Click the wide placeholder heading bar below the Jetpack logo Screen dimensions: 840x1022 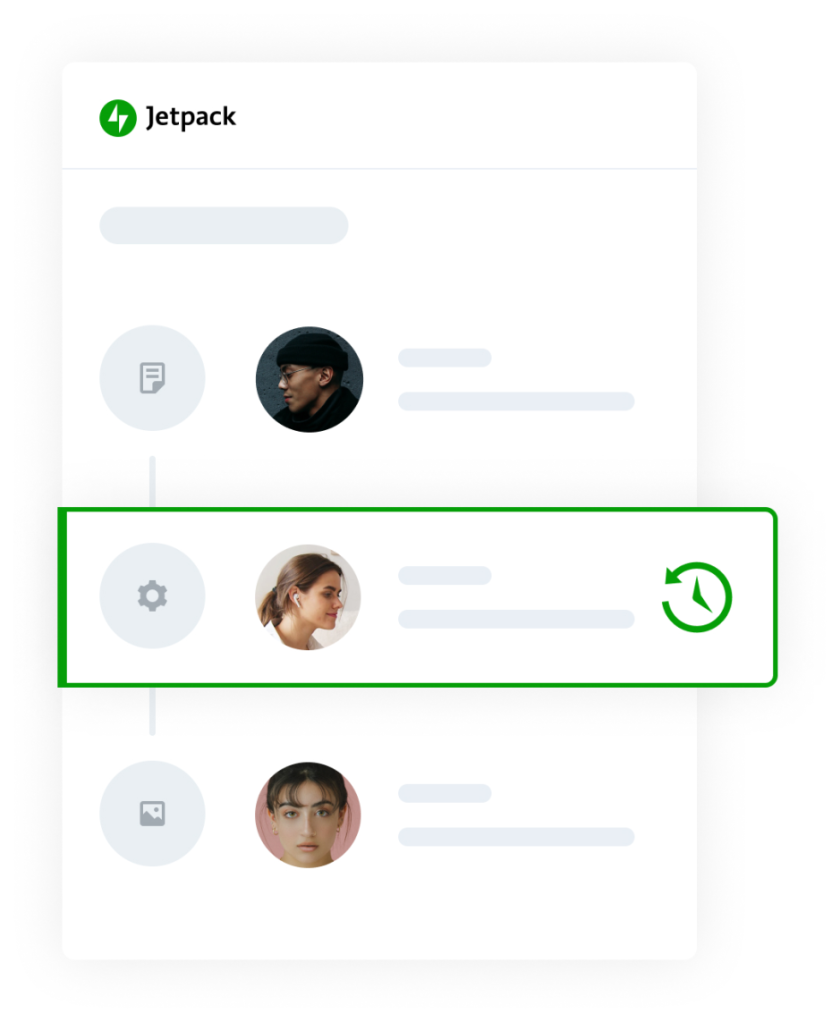tap(223, 225)
